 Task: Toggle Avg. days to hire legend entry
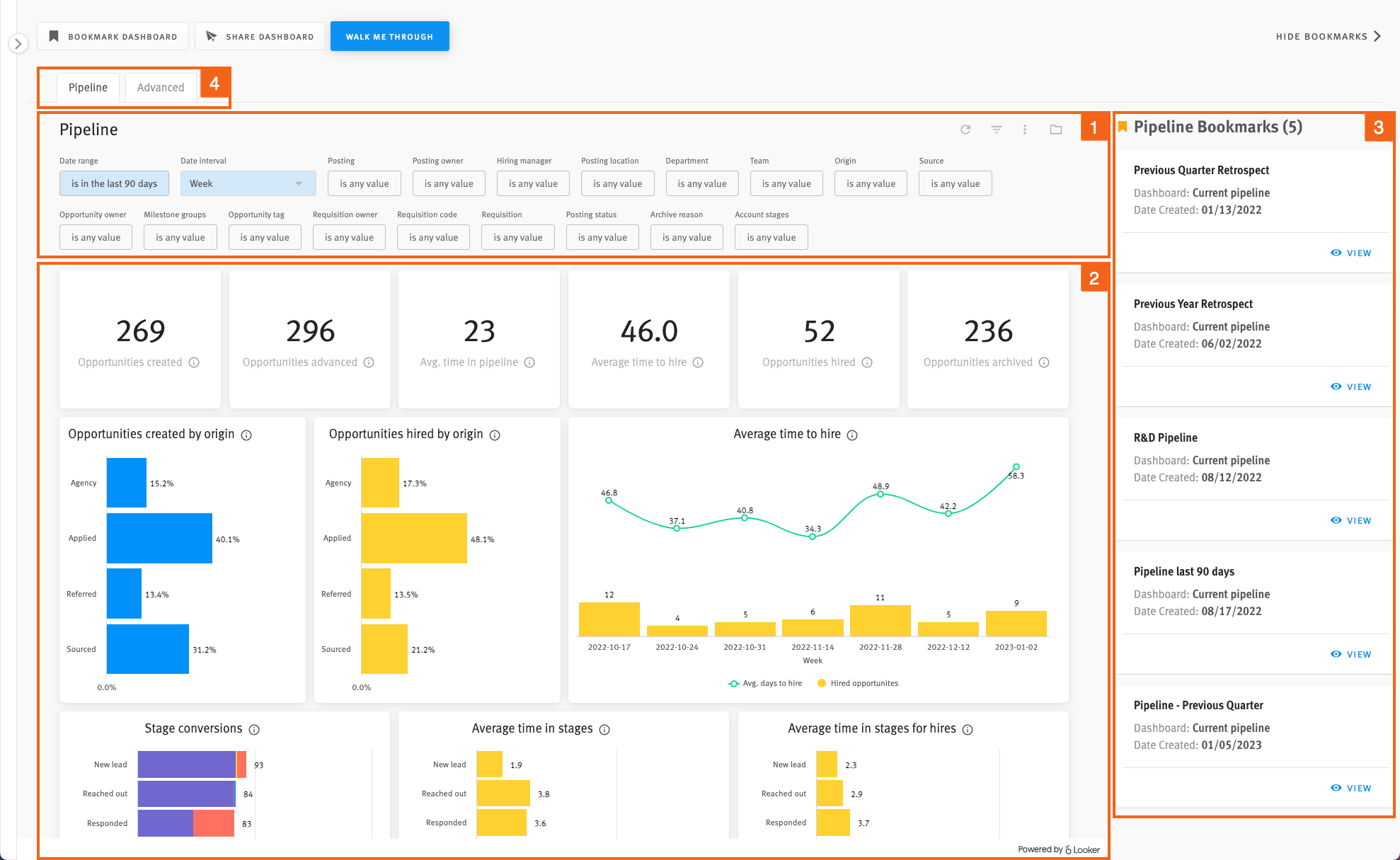click(x=765, y=683)
